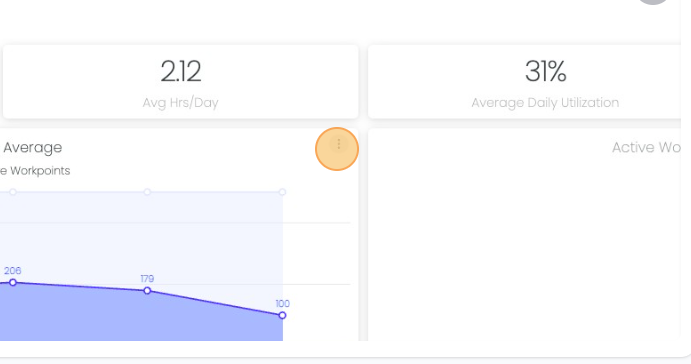Click the Active Wo panel heading
This screenshot has height=364, width=691.
pyautogui.click(x=646, y=147)
